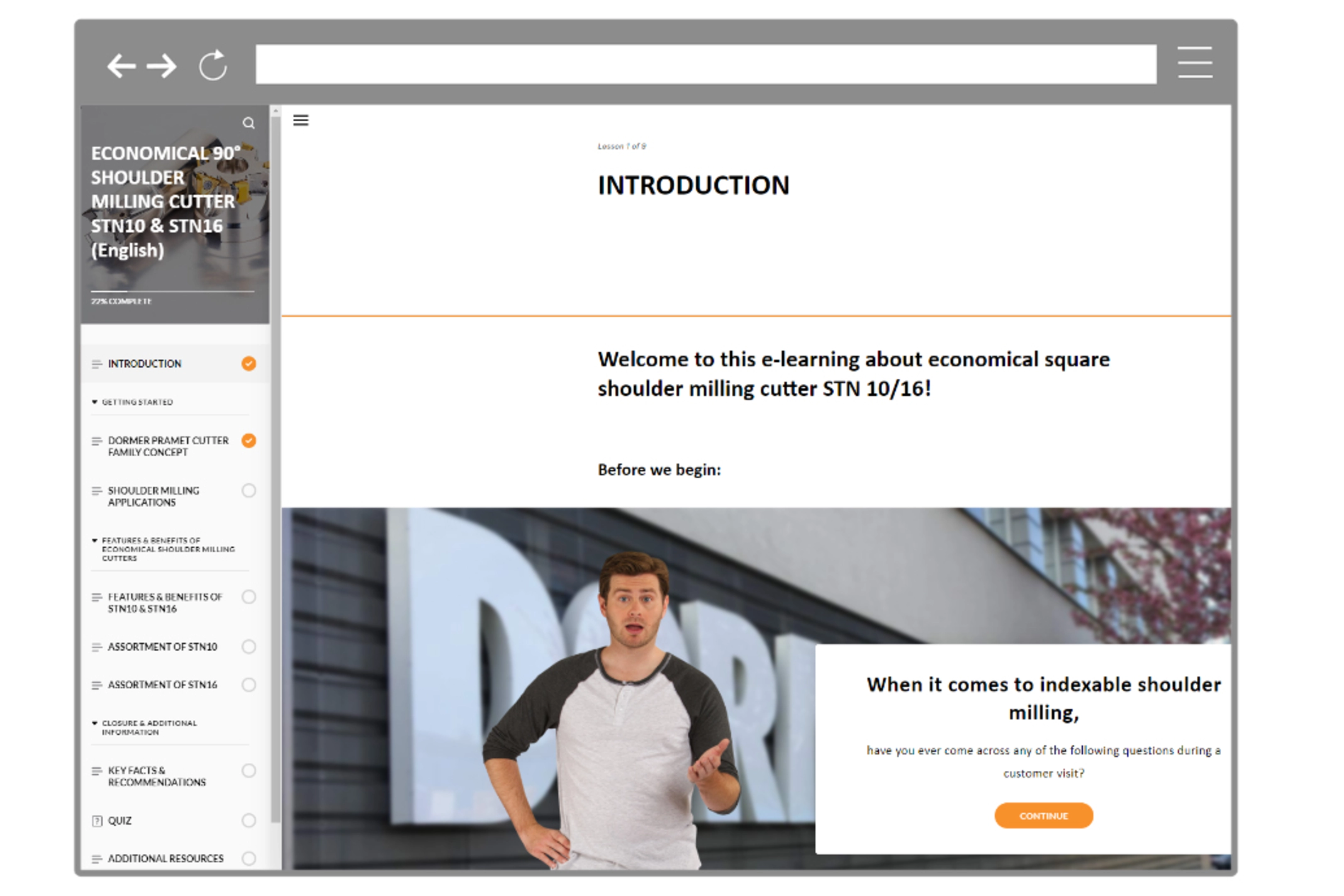Click the orange completed checkmark for Introduction
This screenshot has width=1344, height=896.
click(248, 364)
